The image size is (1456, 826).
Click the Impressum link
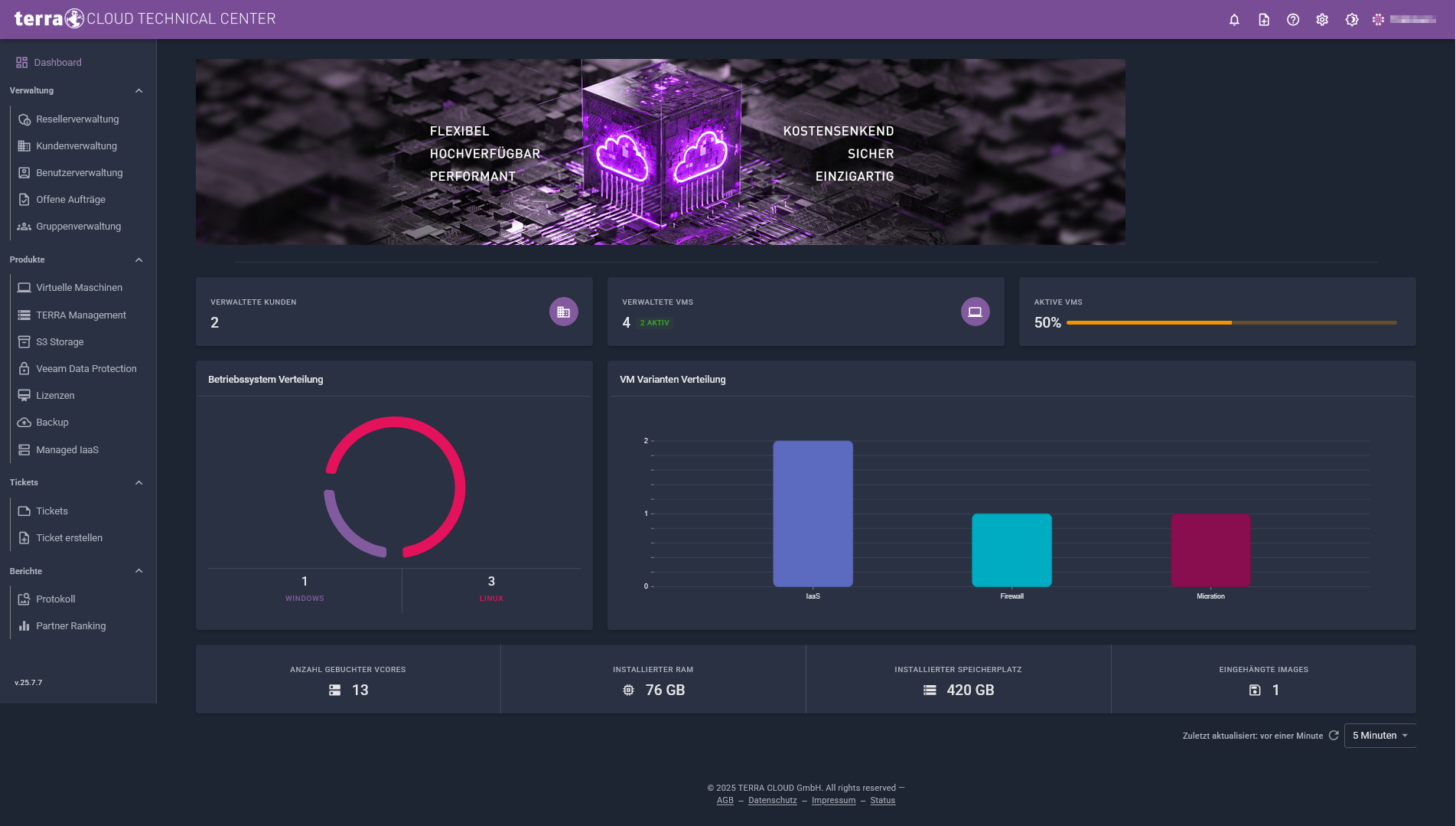[833, 801]
